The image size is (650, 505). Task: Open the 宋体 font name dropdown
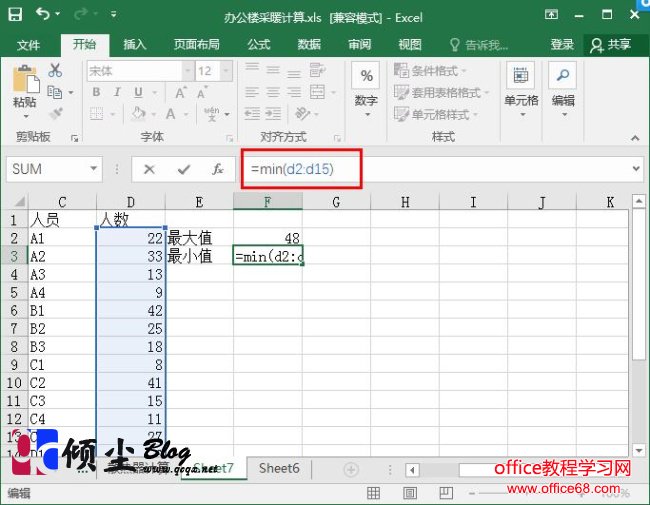coord(188,71)
